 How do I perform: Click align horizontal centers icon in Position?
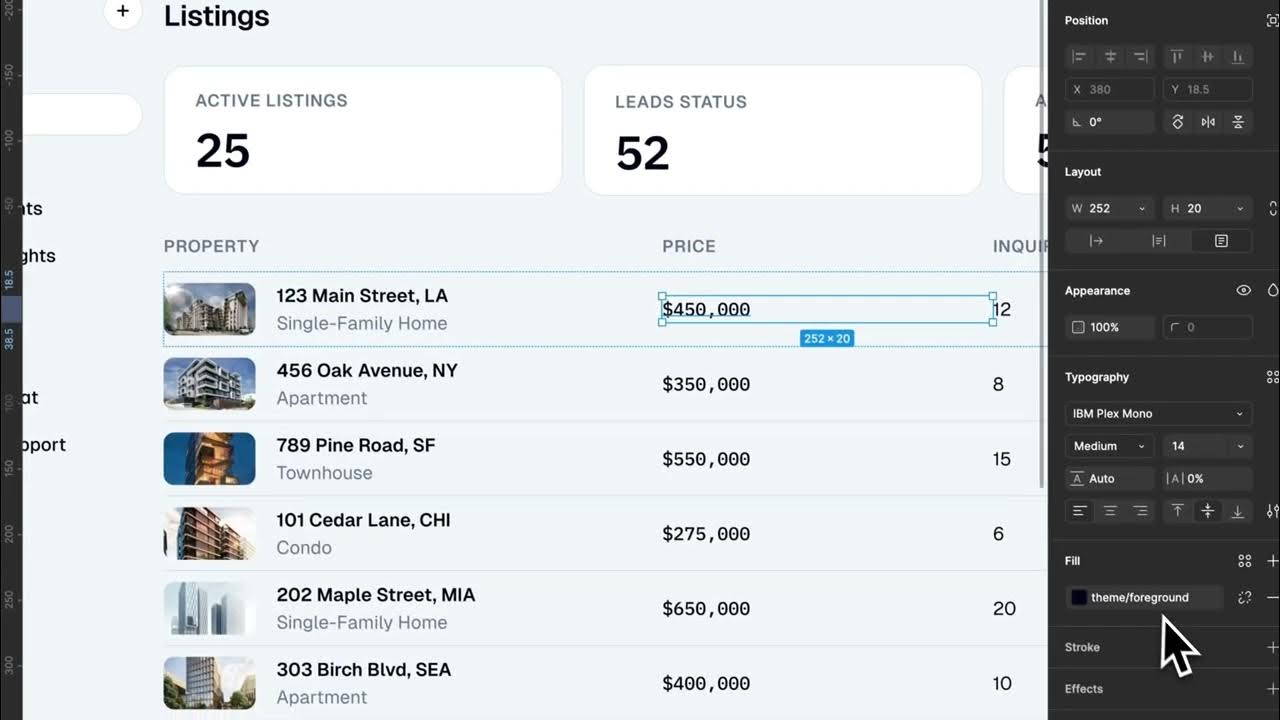tap(1110, 57)
